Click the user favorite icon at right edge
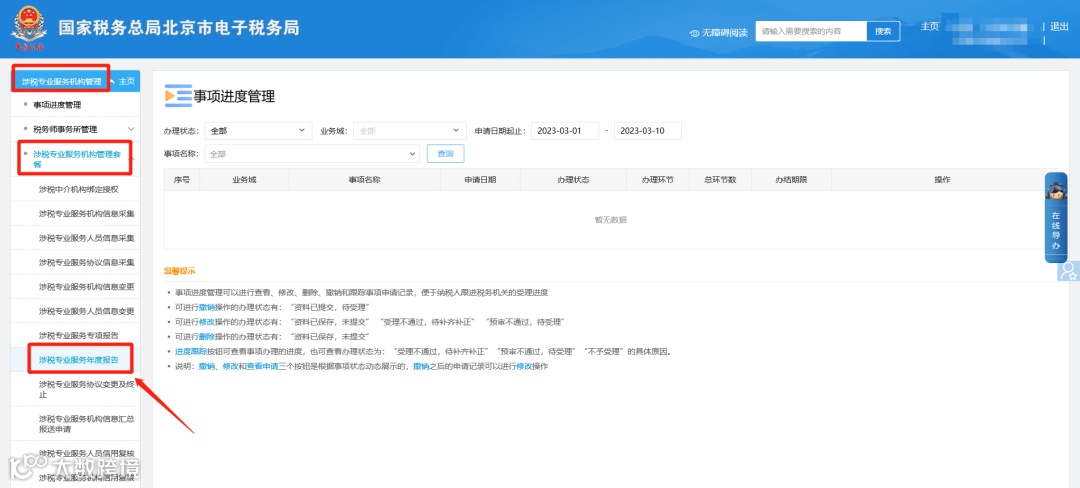This screenshot has height=488, width=1080. coord(1068,270)
